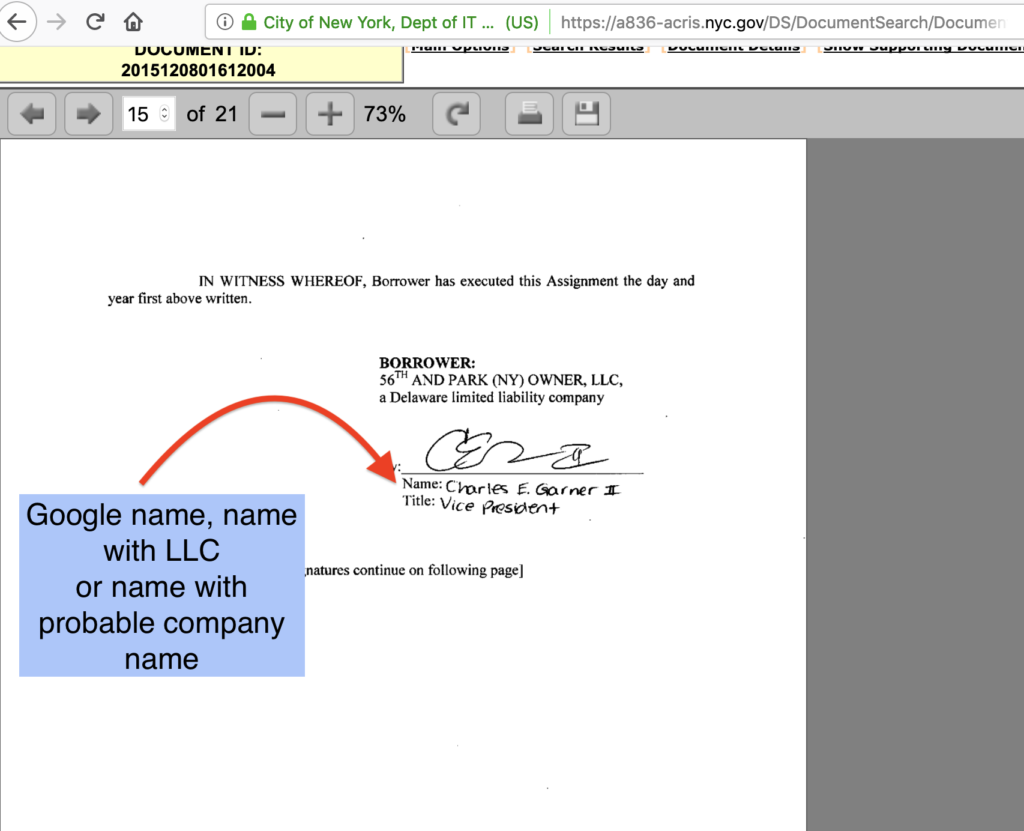
Task: Open the Document Details link
Action: [733, 47]
